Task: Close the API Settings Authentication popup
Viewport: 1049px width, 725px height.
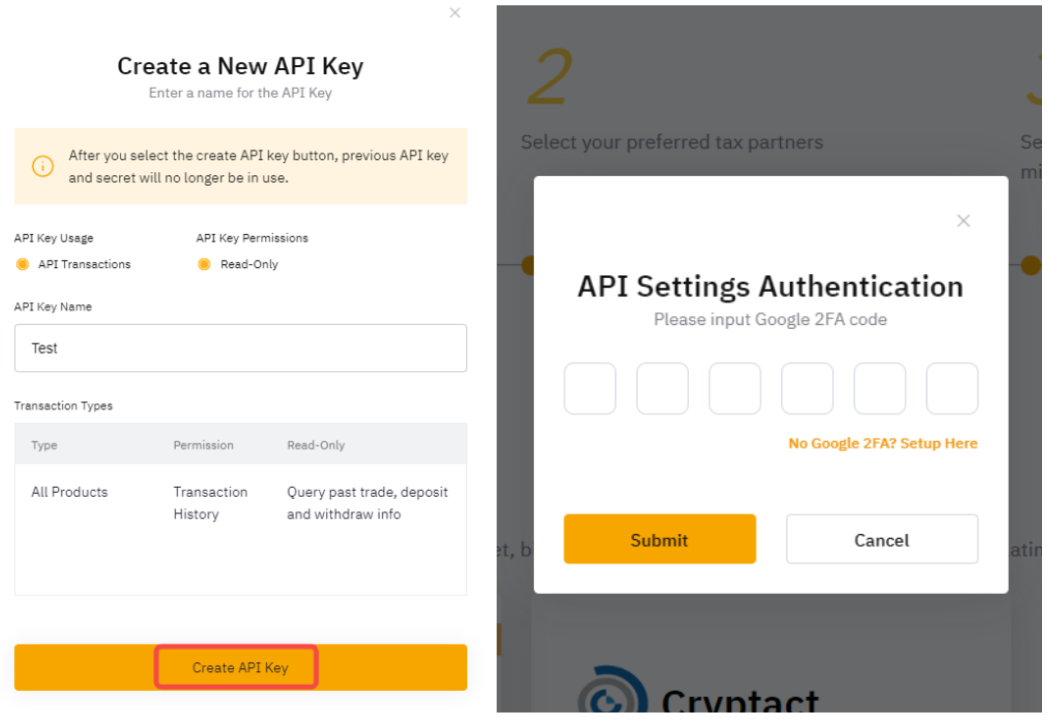Action: [963, 221]
